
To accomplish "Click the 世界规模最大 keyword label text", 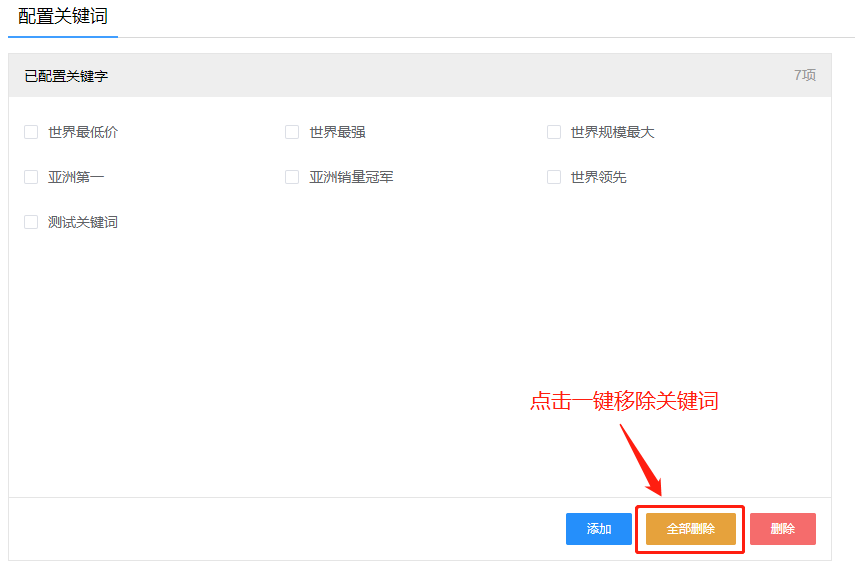I will [612, 132].
